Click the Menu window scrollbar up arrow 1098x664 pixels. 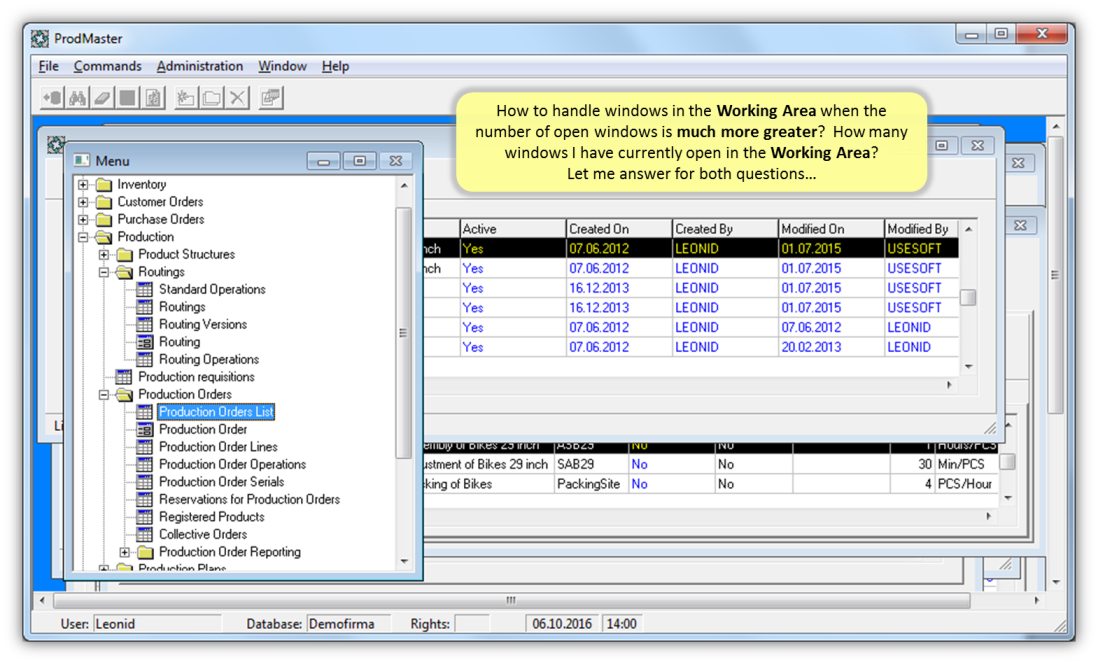(x=404, y=186)
